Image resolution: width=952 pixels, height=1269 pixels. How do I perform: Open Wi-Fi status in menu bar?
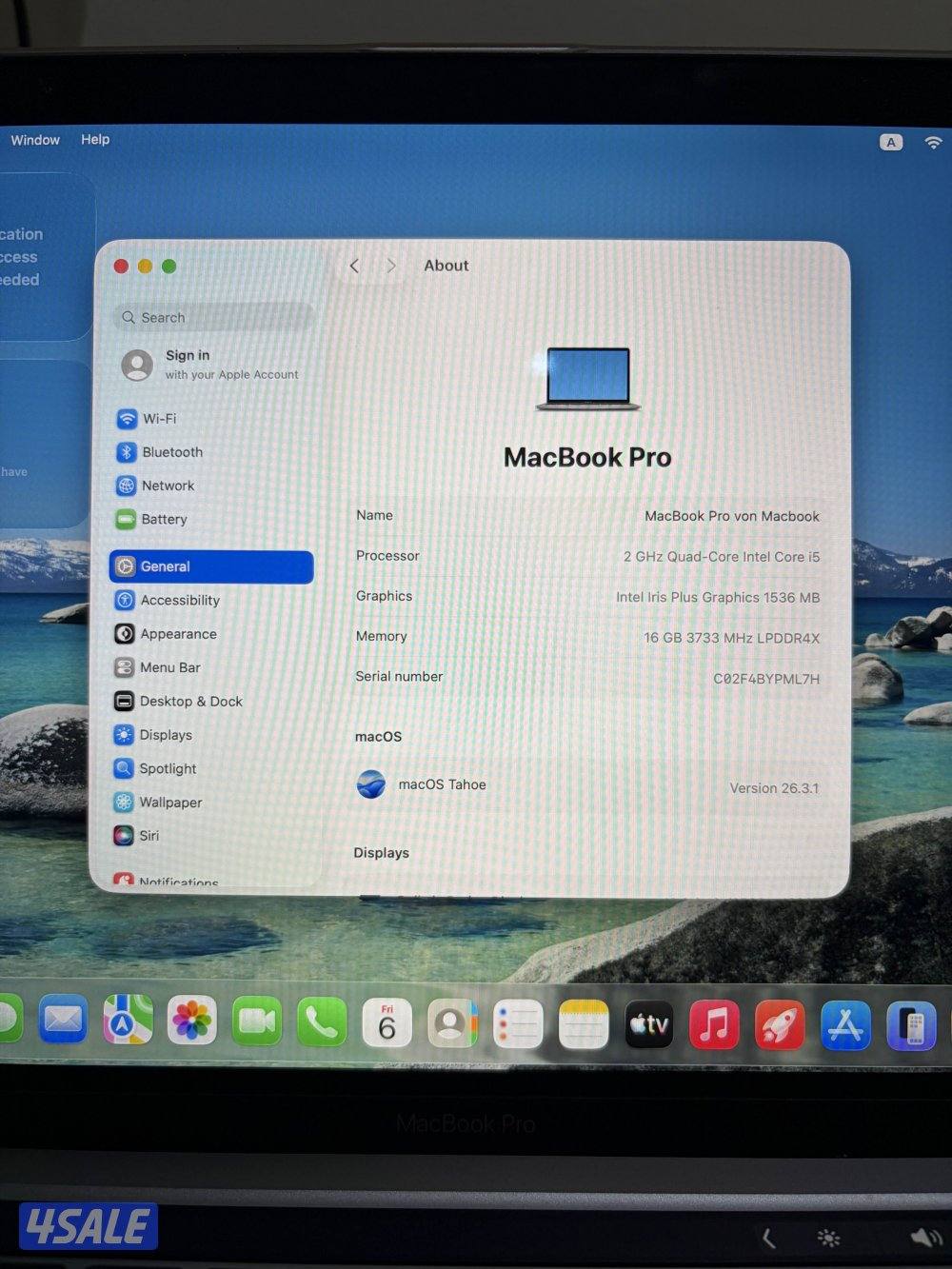(x=933, y=143)
